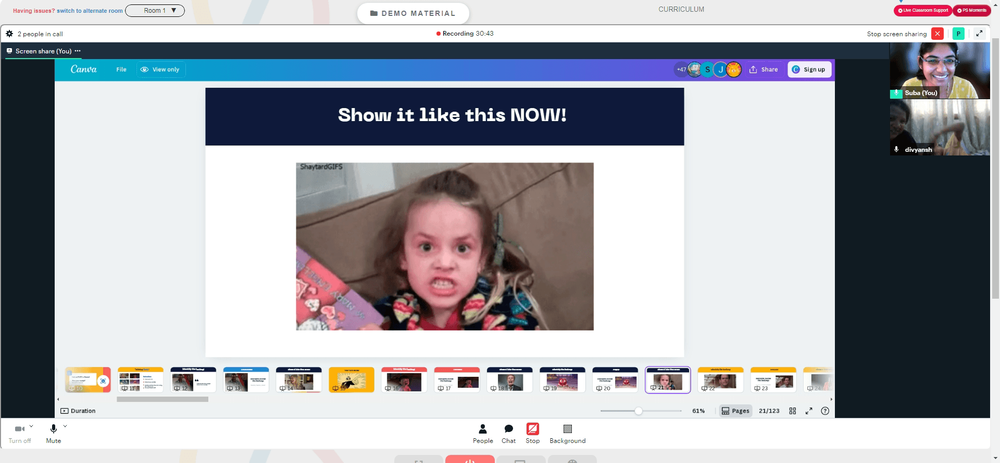The height and width of the screenshot is (463, 1000).
Task: Select slide thumbnail 20
Action: 615,379
